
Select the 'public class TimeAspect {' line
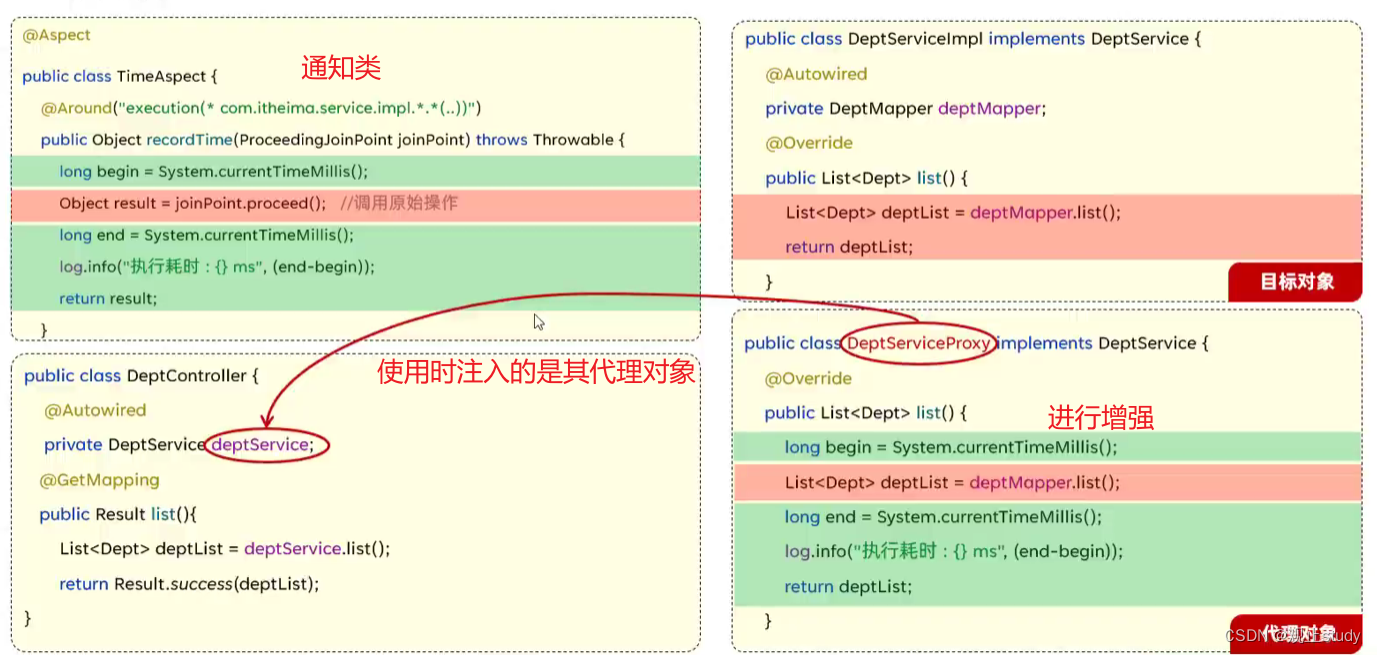pos(119,76)
